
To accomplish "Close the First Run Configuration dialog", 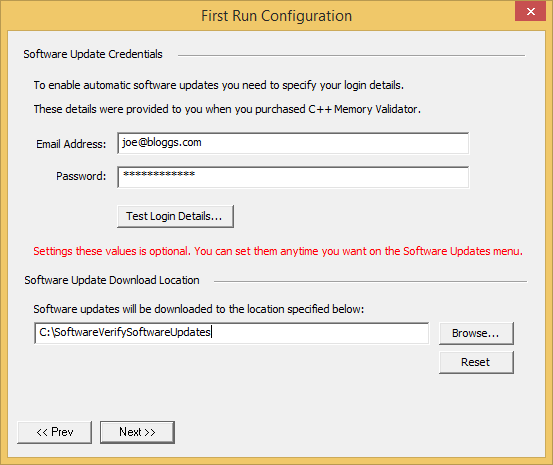I will (x=530, y=12).
